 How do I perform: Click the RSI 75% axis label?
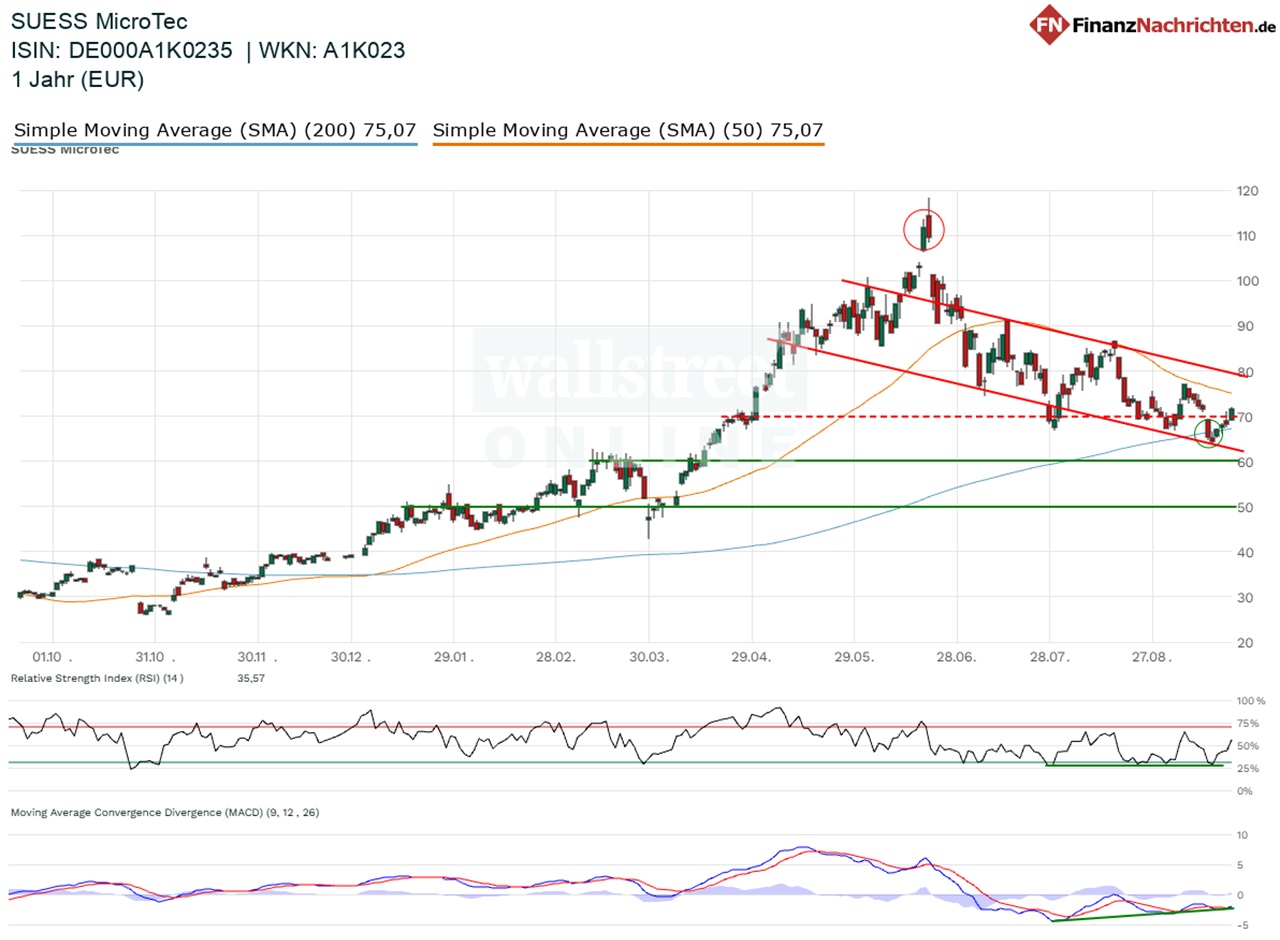[x=1247, y=723]
